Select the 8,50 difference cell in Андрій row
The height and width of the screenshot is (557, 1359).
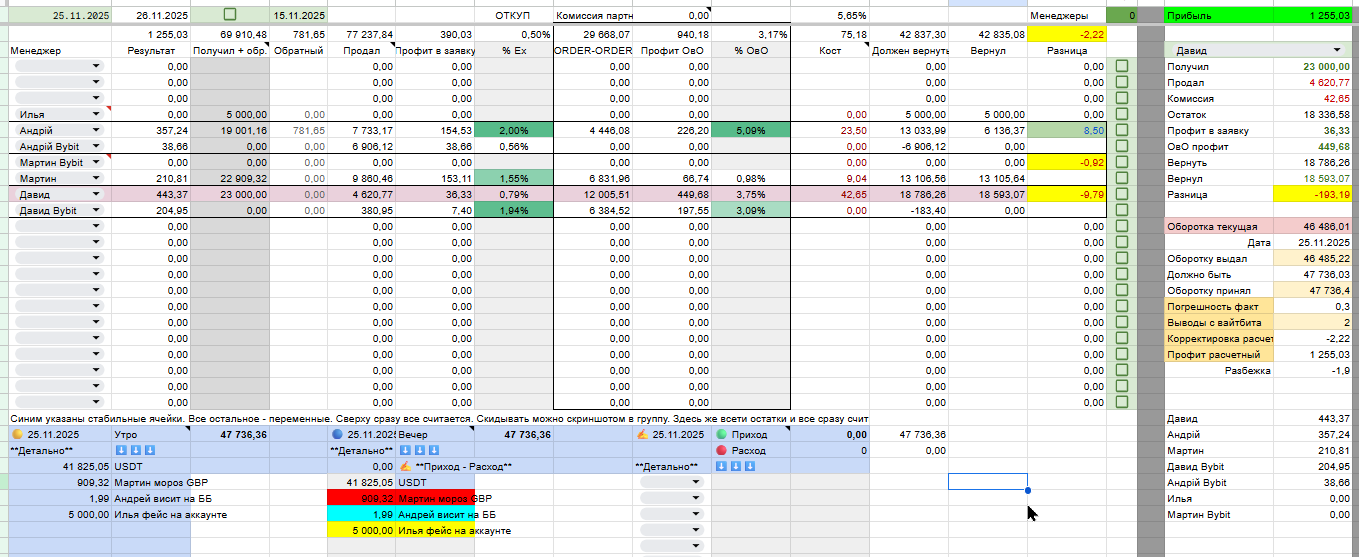click(1067, 131)
